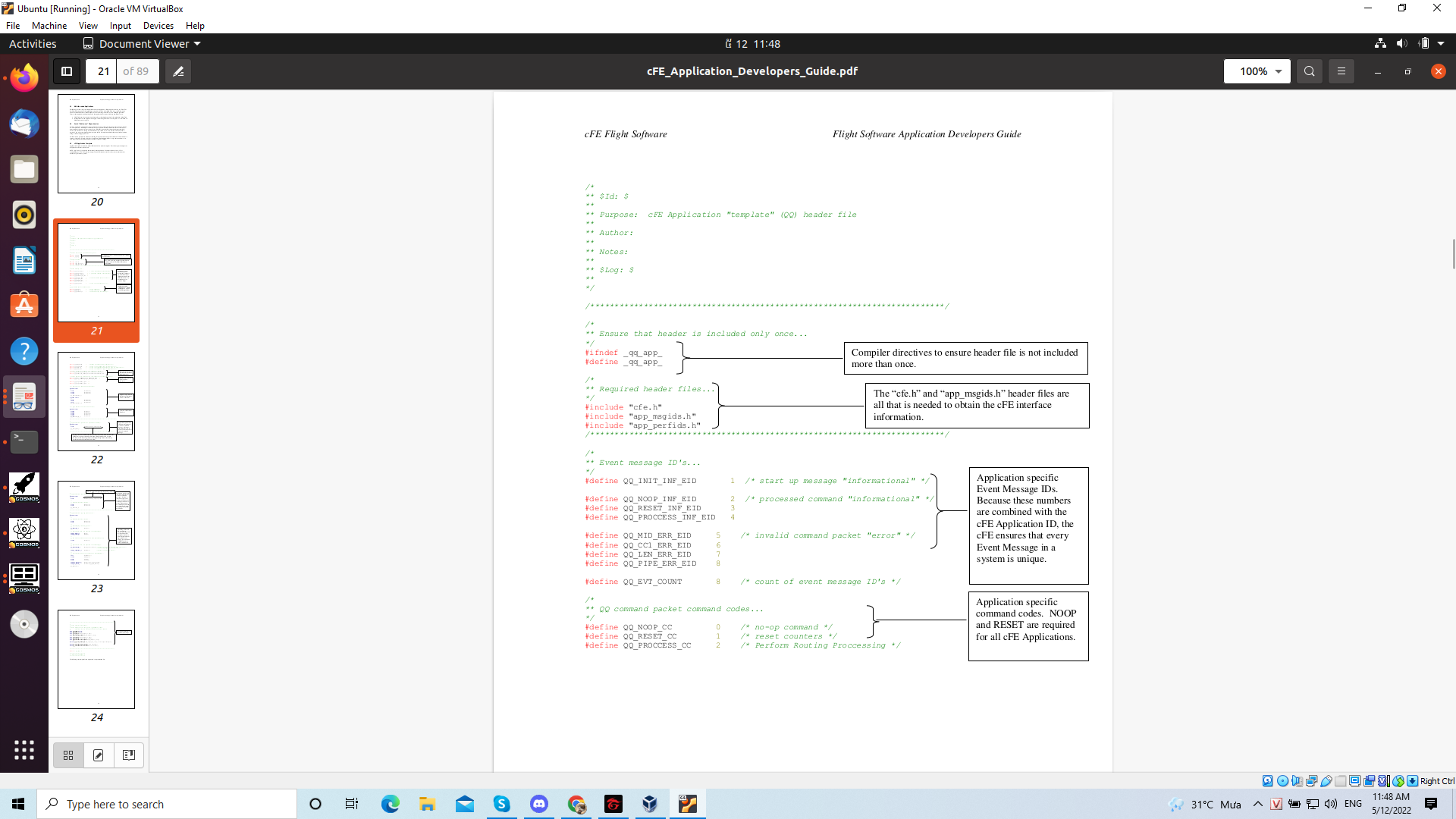Screen dimensions: 1456x819
Task: Toggle the document side pane
Action: (x=67, y=71)
